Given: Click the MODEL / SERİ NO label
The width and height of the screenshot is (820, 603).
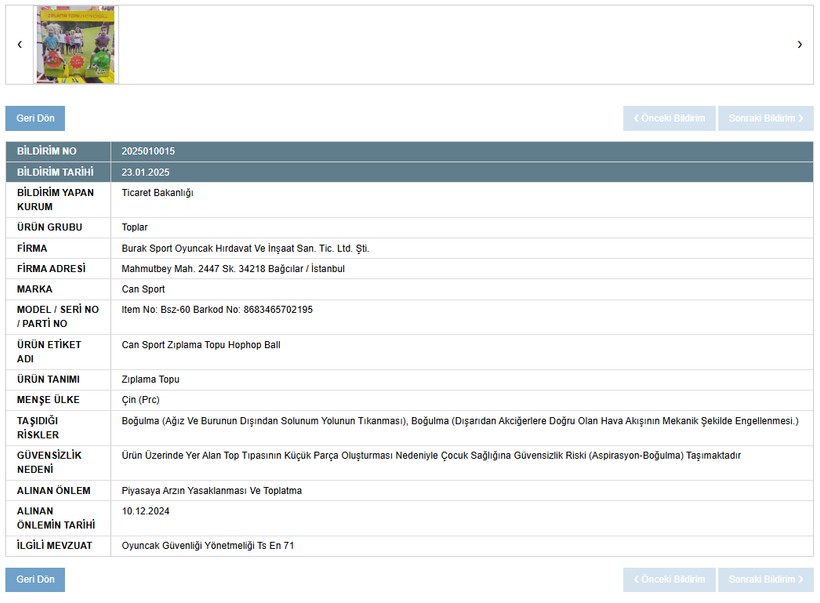Looking at the screenshot, I should pyautogui.click(x=58, y=316).
